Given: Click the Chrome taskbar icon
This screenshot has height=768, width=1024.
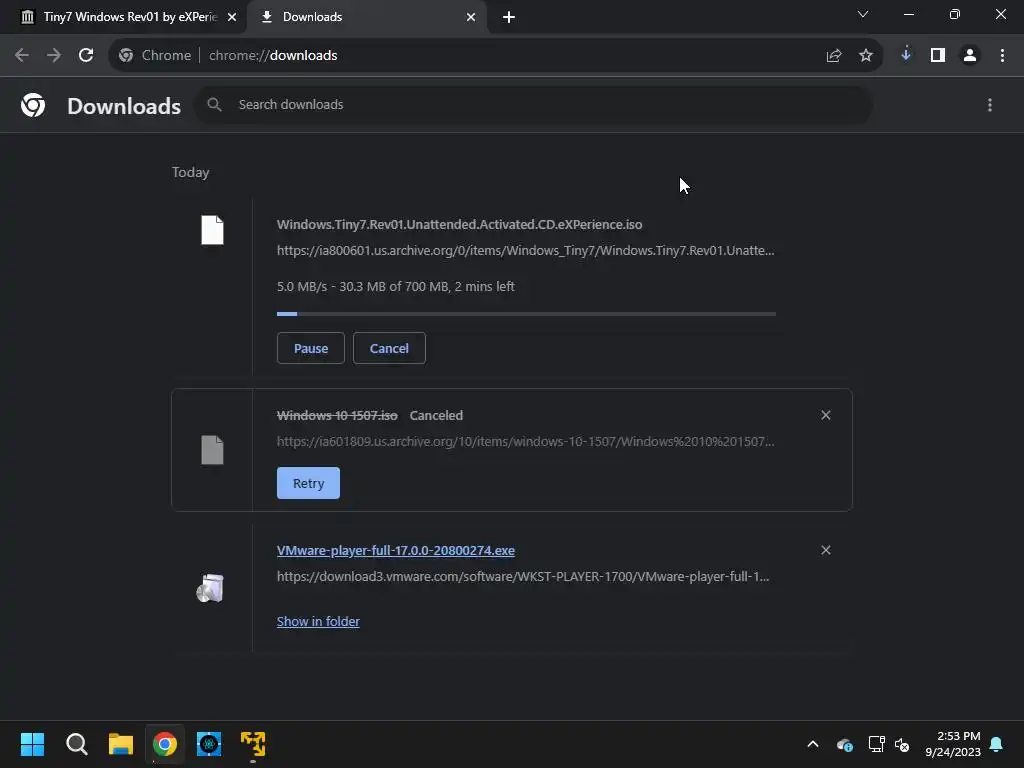Looking at the screenshot, I should 165,744.
